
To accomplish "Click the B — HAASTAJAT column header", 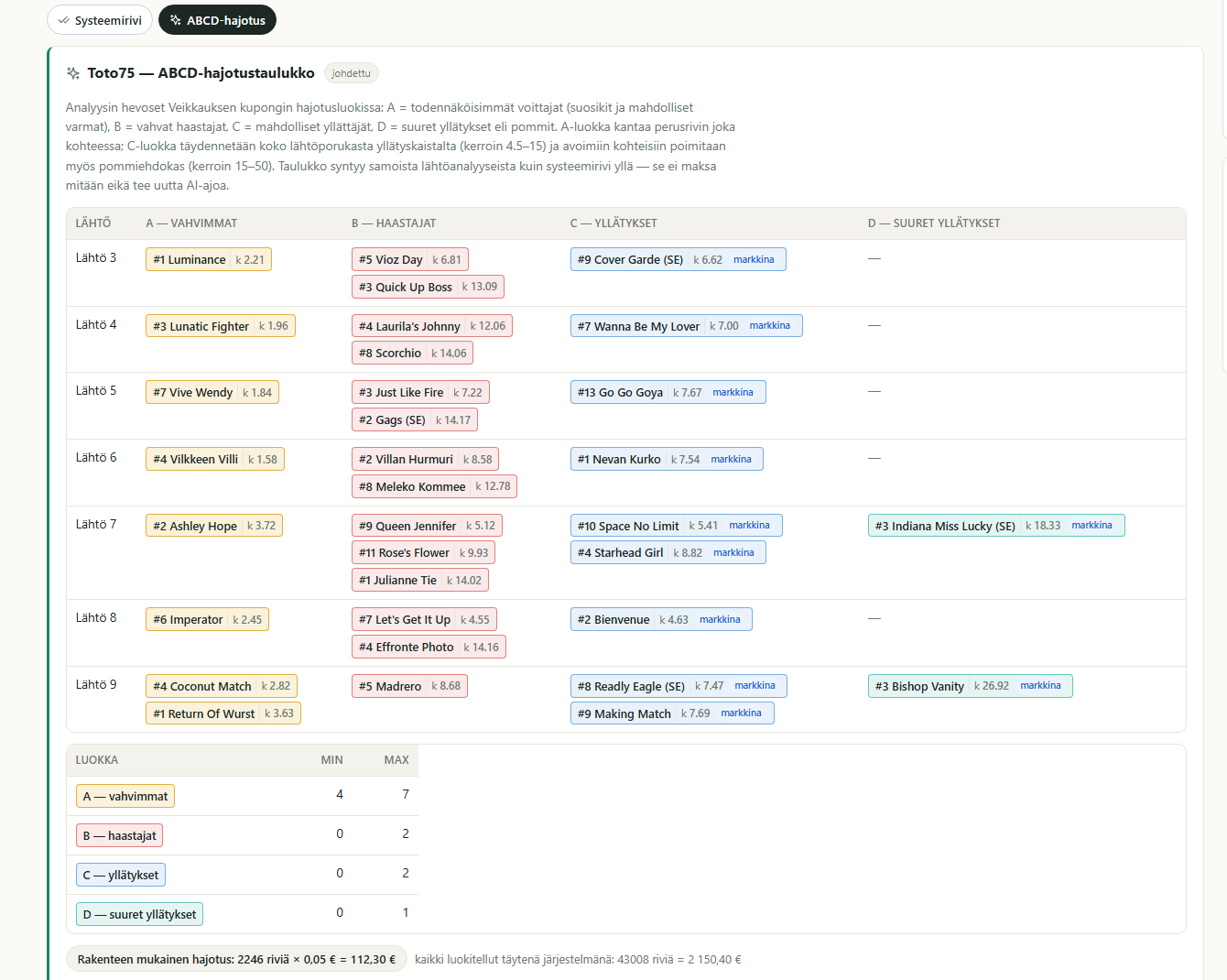I will pos(394,223).
